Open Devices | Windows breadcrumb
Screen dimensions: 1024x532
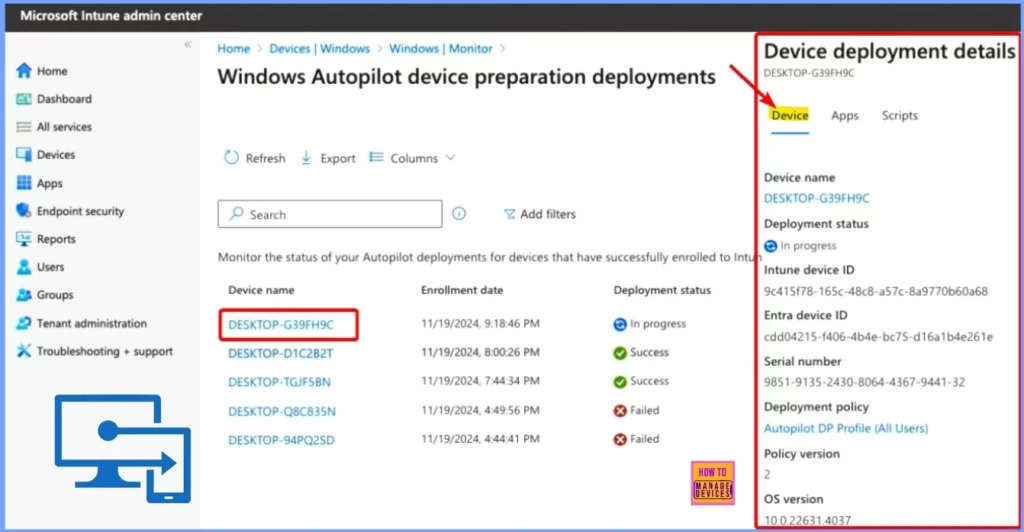(319, 48)
